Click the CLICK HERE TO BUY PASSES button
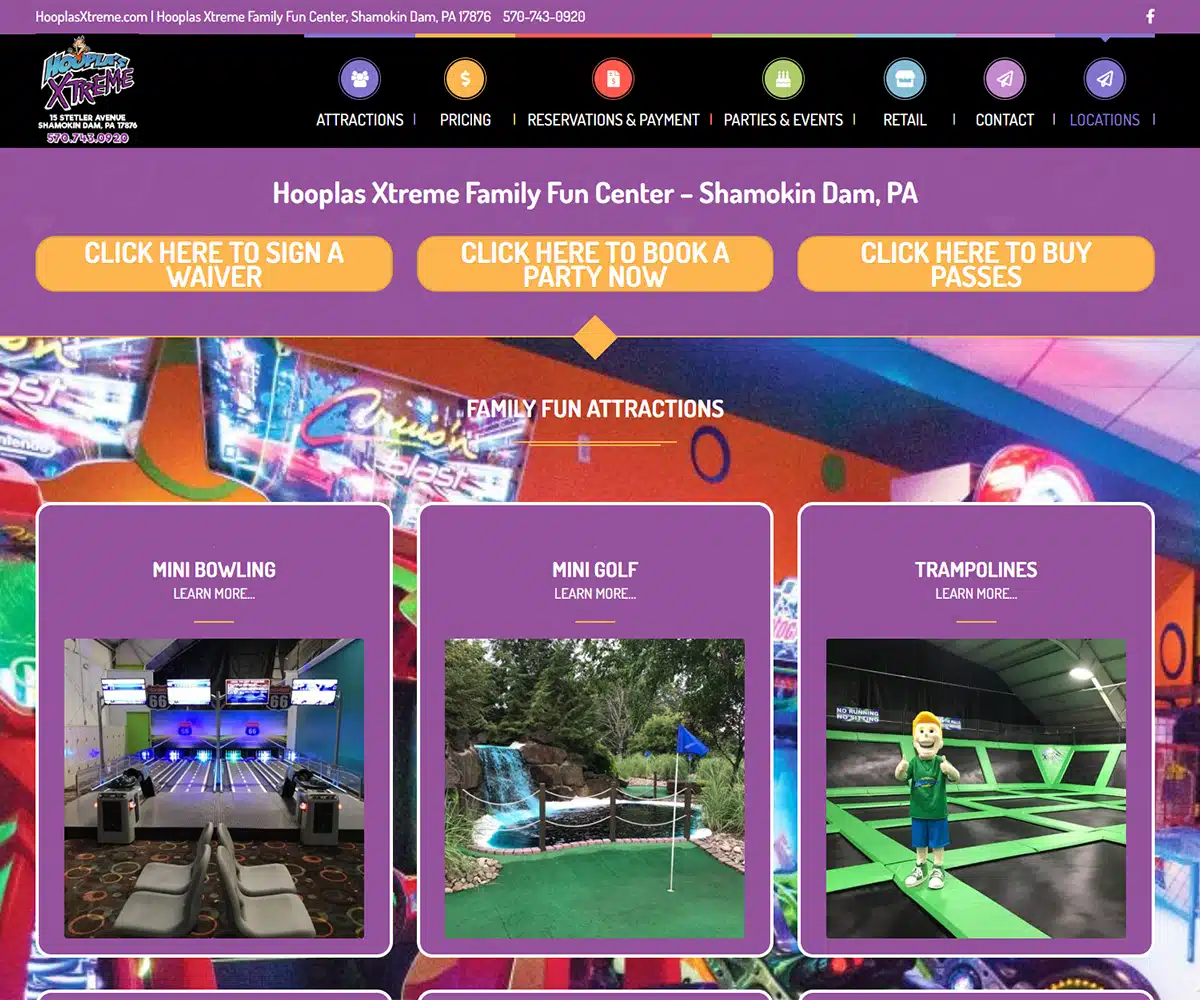Viewport: 1200px width, 1000px height. 976,264
